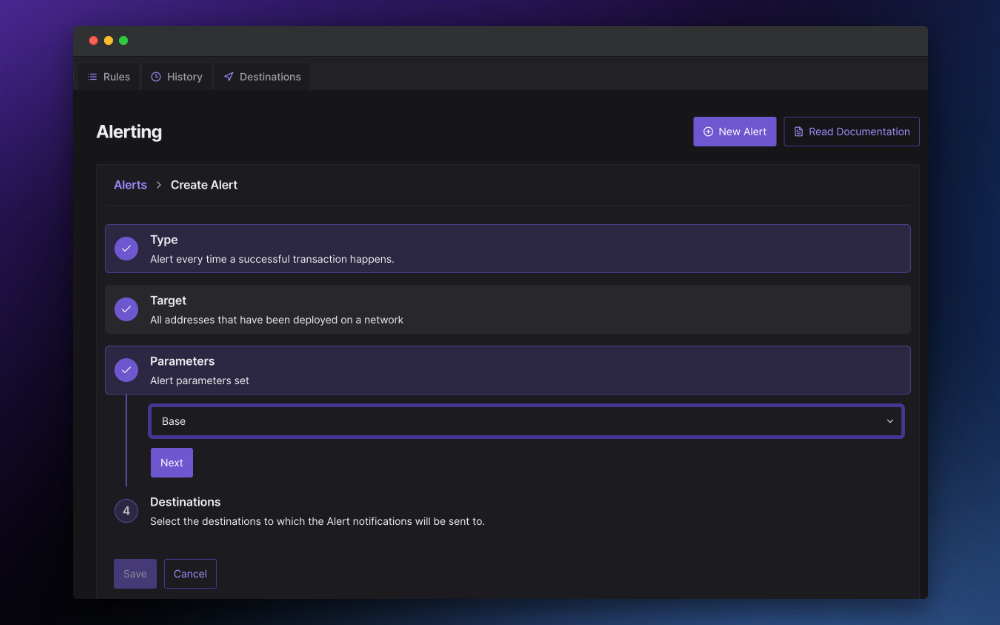Open Read Documentation
This screenshot has width=1000, height=625.
click(851, 131)
